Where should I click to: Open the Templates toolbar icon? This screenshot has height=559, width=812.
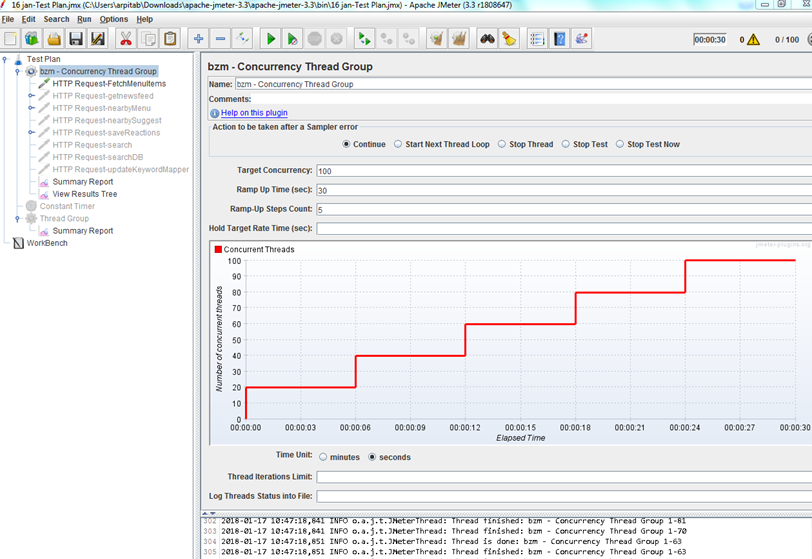coord(32,39)
